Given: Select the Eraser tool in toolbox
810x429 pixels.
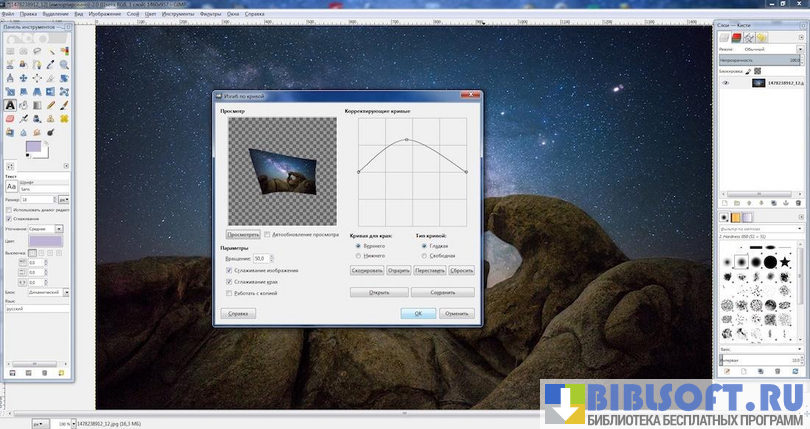Looking at the screenshot, I should (9, 117).
